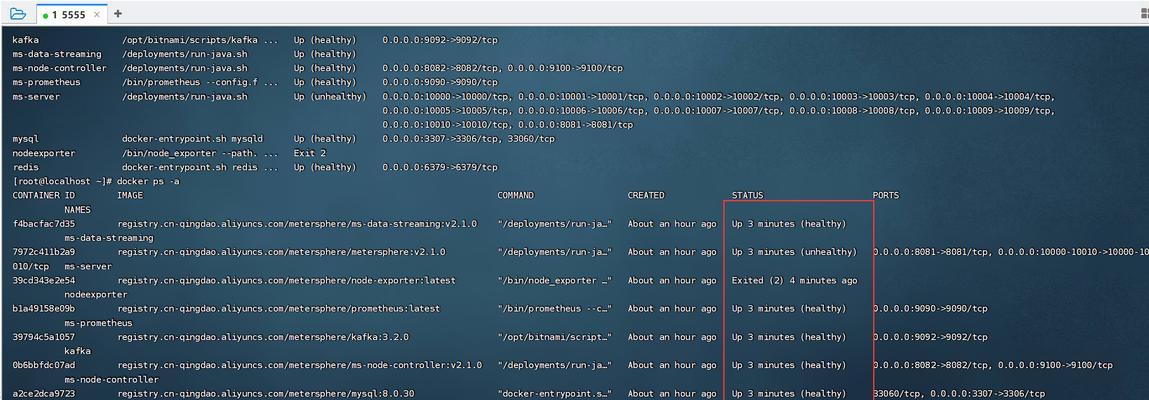Image resolution: width=1149 pixels, height=400 pixels.
Task: Click the ms-data-streaming:v2.1.0 image path
Action: pyautogui.click(x=297, y=223)
